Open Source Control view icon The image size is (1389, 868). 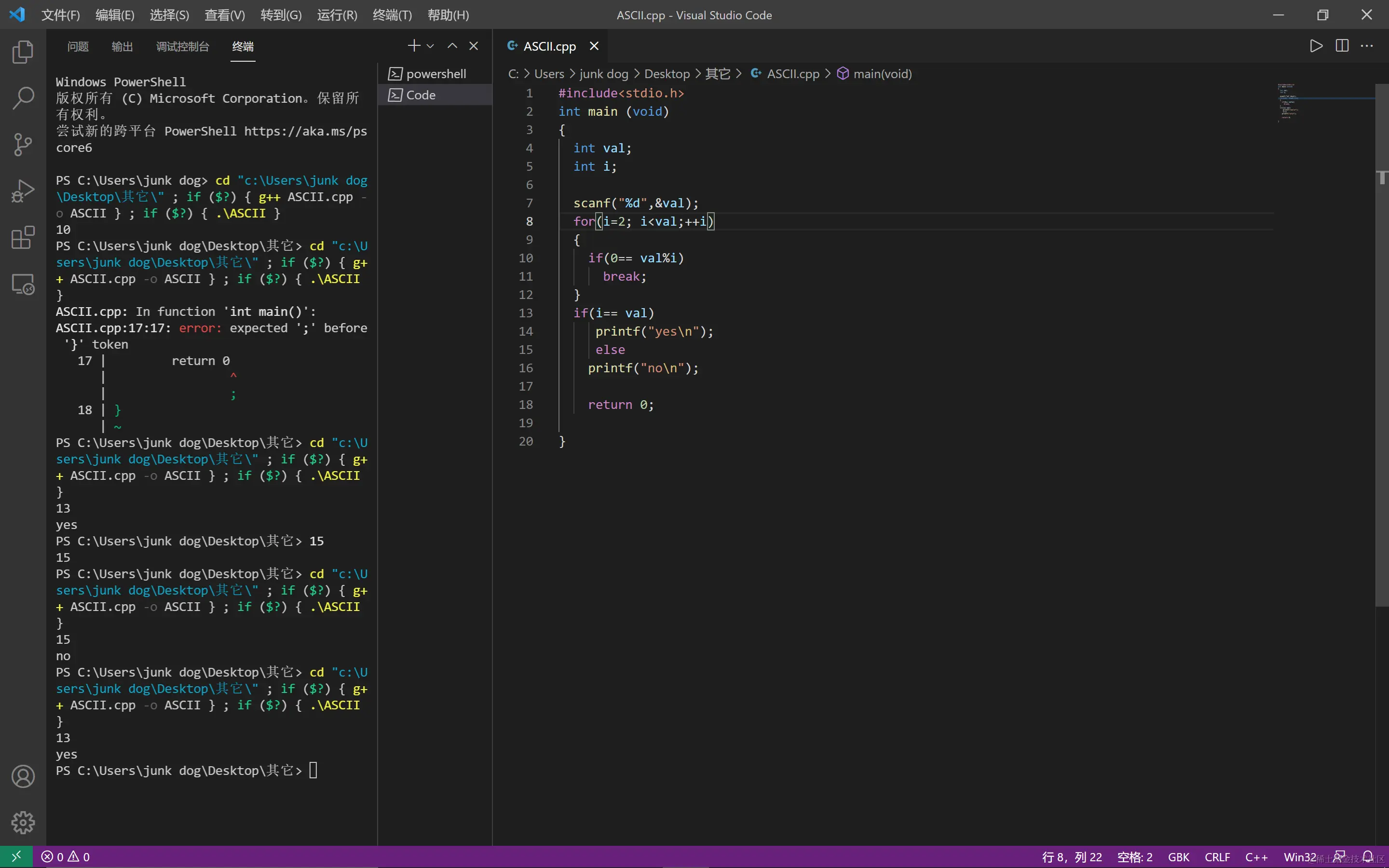coord(23,144)
